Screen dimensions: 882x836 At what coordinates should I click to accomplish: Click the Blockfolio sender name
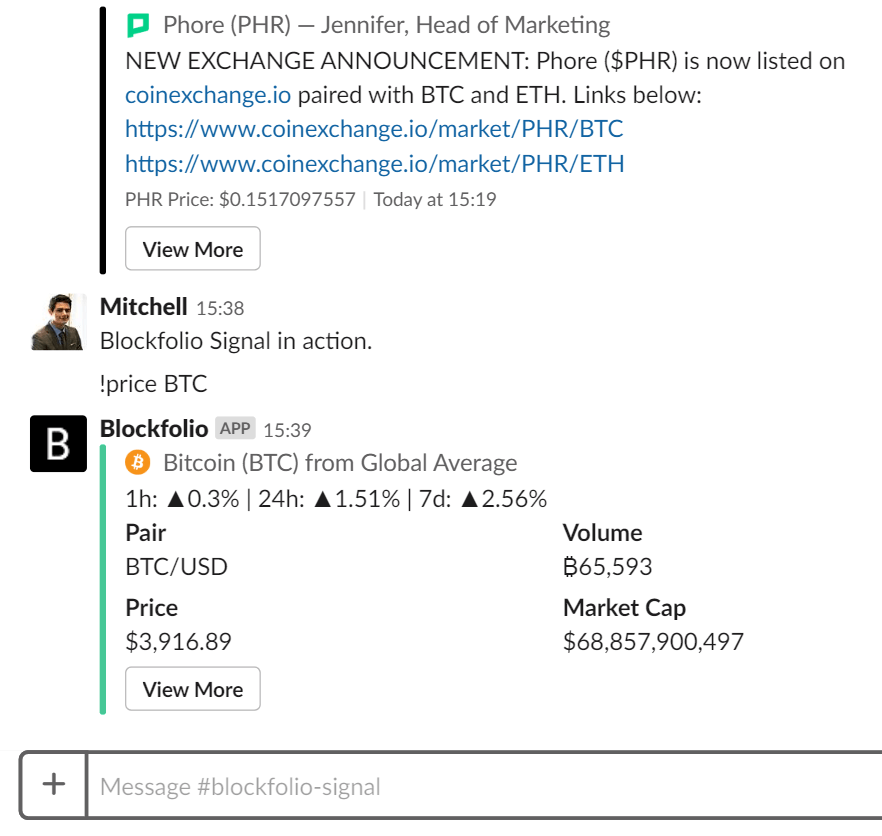pos(154,429)
